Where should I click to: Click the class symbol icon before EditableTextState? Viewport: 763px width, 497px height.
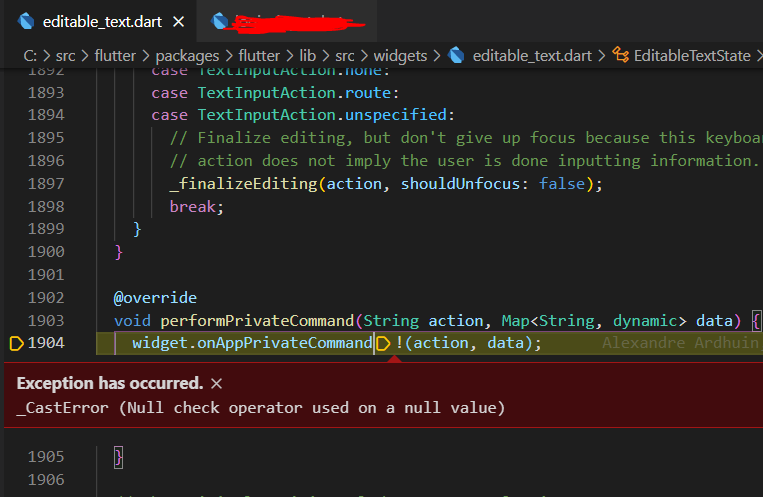pos(620,55)
